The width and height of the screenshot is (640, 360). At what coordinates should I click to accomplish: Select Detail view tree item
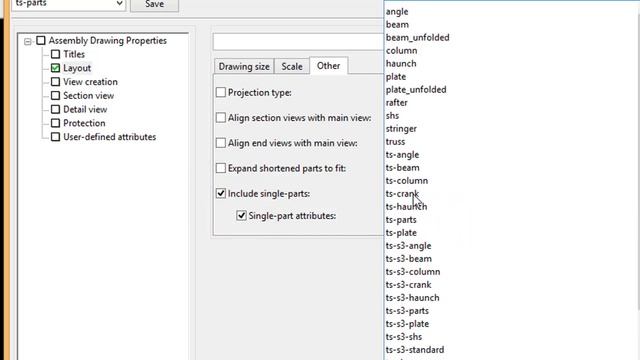(85, 109)
